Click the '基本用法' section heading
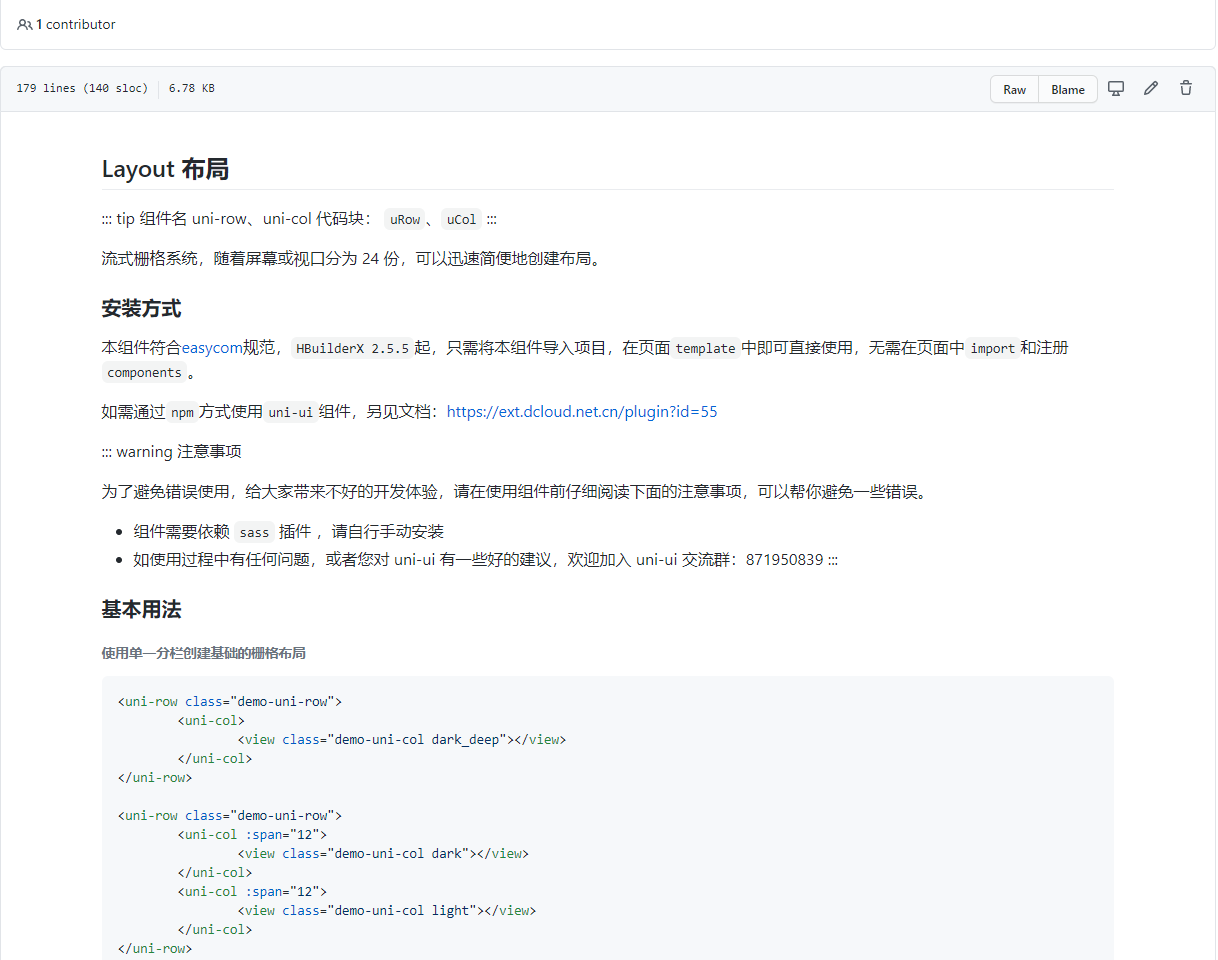 coord(142,609)
